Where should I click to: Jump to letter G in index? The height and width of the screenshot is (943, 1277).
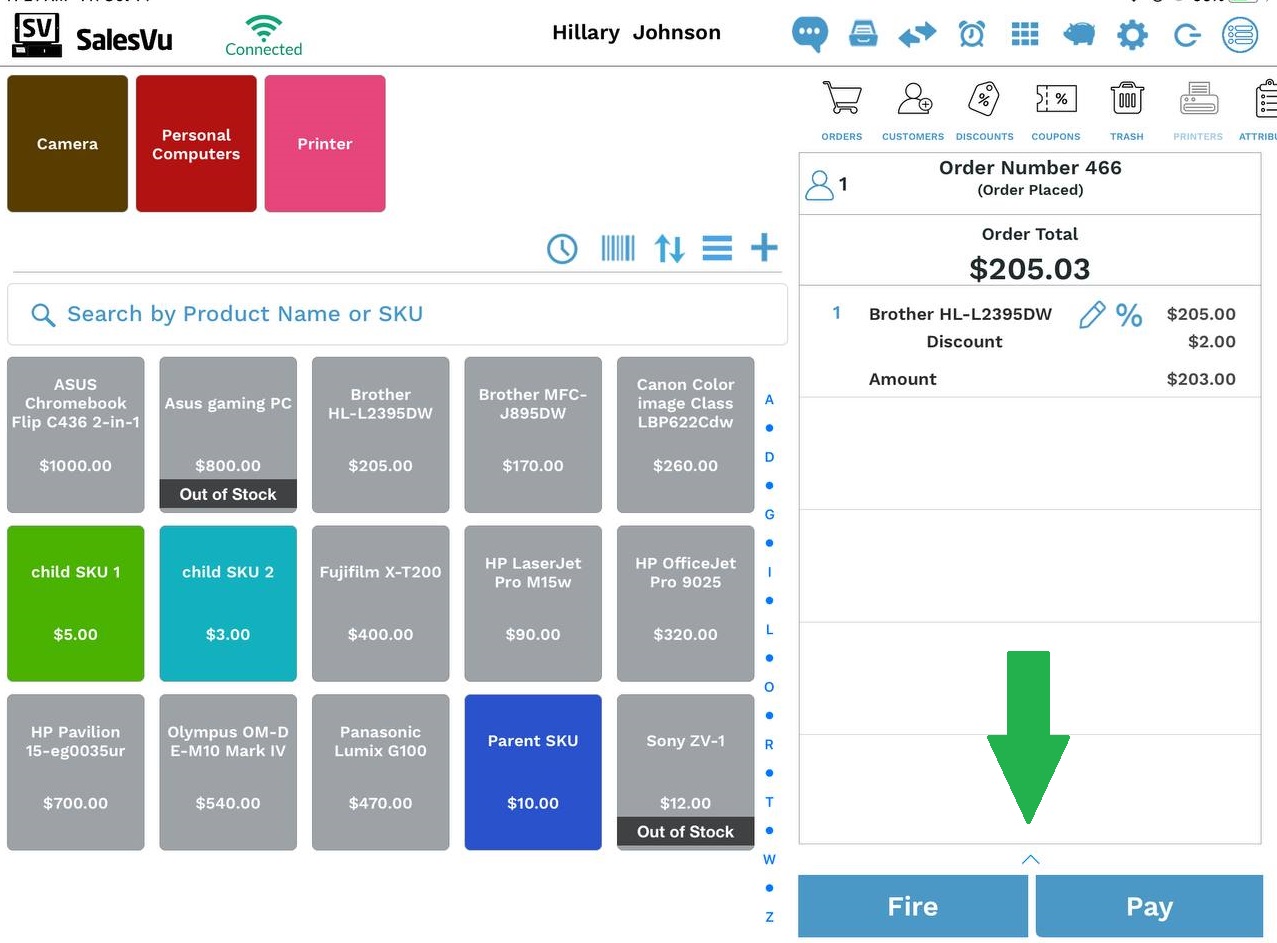click(769, 515)
